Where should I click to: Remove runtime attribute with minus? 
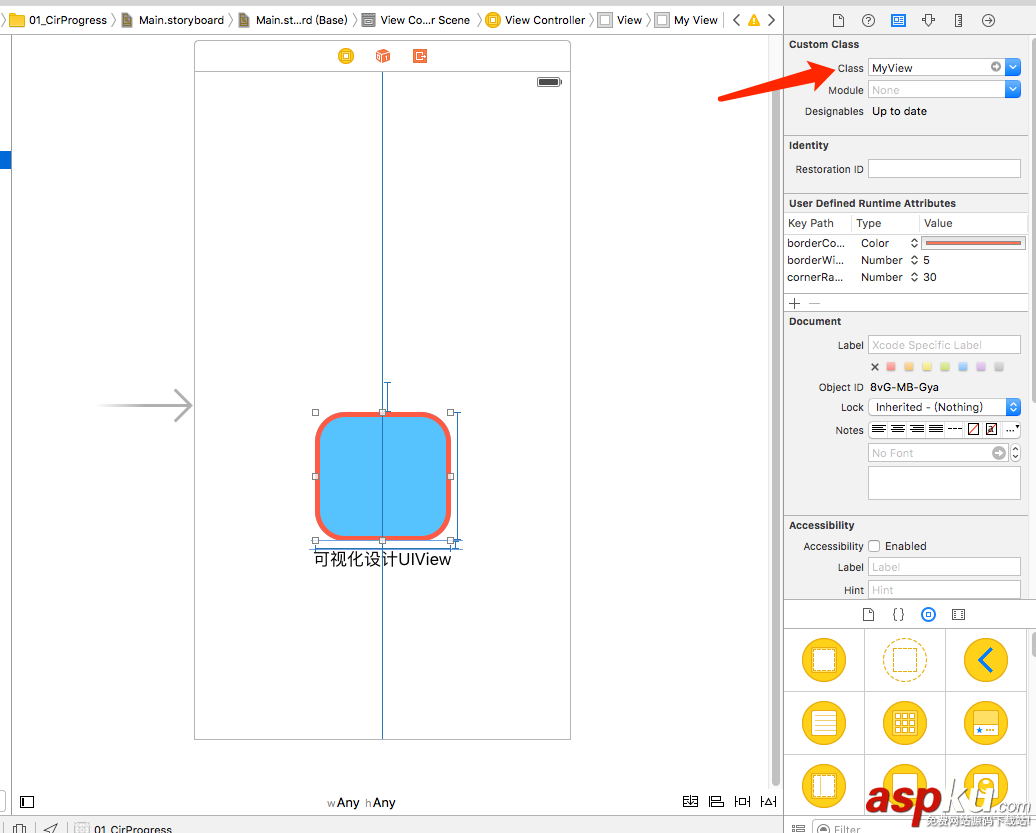[815, 303]
